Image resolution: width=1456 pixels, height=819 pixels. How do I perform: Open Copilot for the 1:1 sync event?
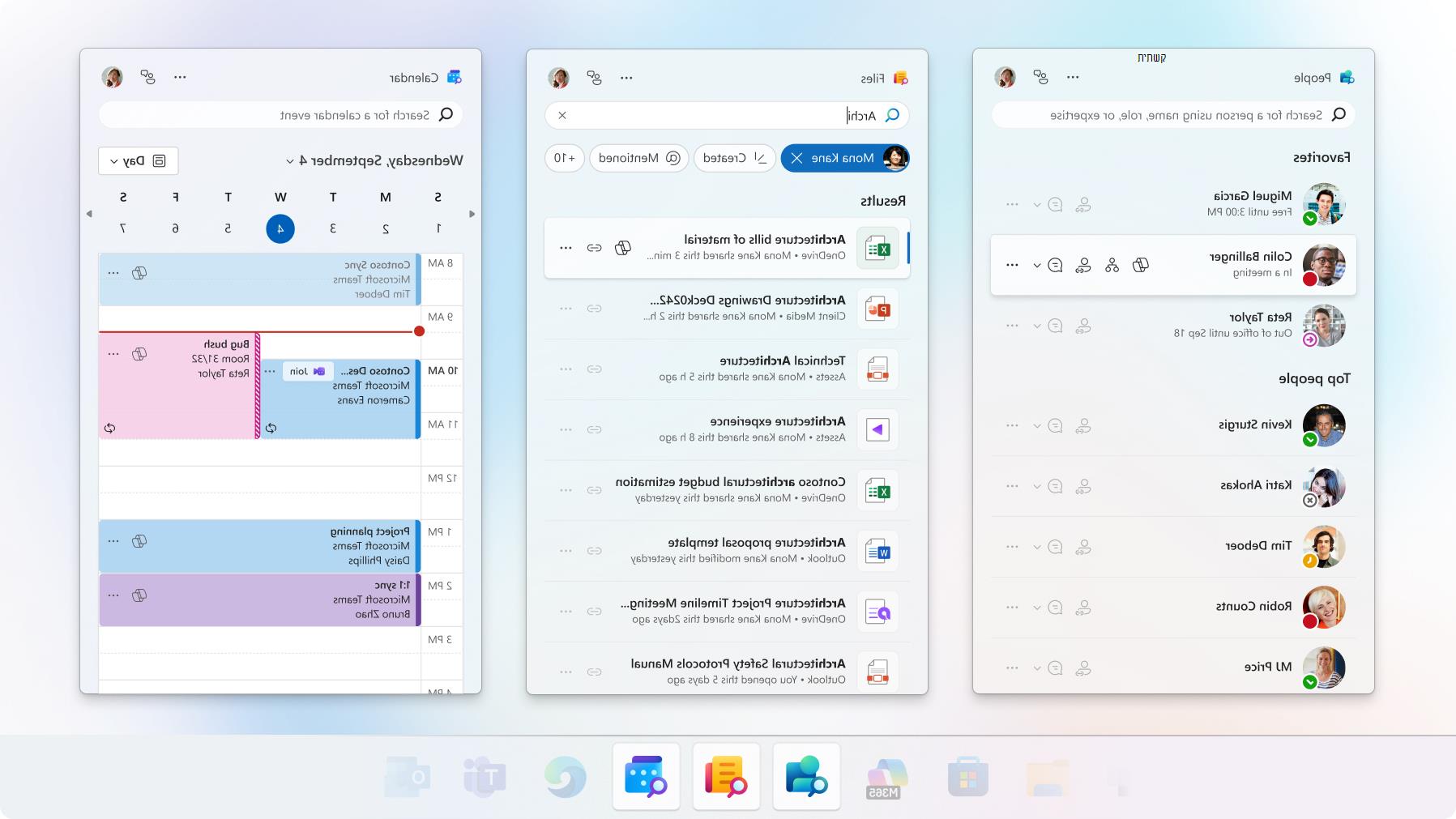click(x=139, y=595)
